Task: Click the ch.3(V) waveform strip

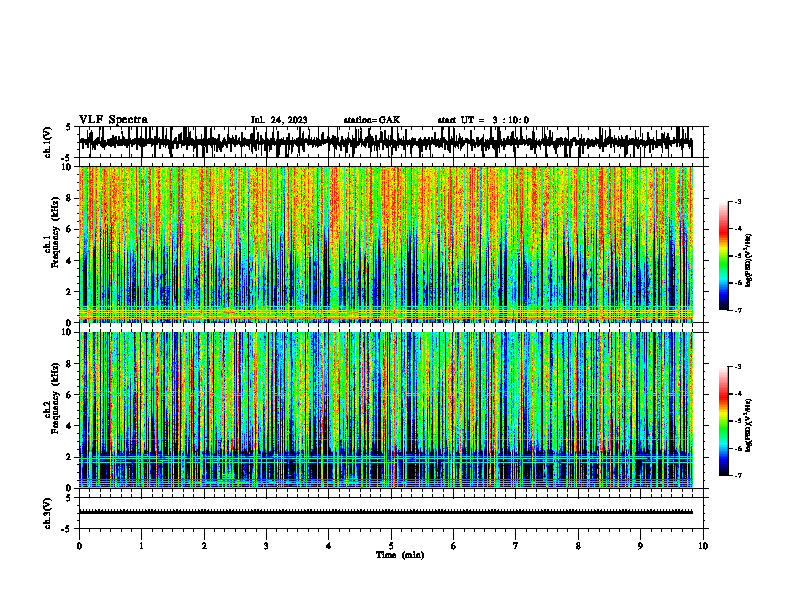Action: [x=386, y=513]
